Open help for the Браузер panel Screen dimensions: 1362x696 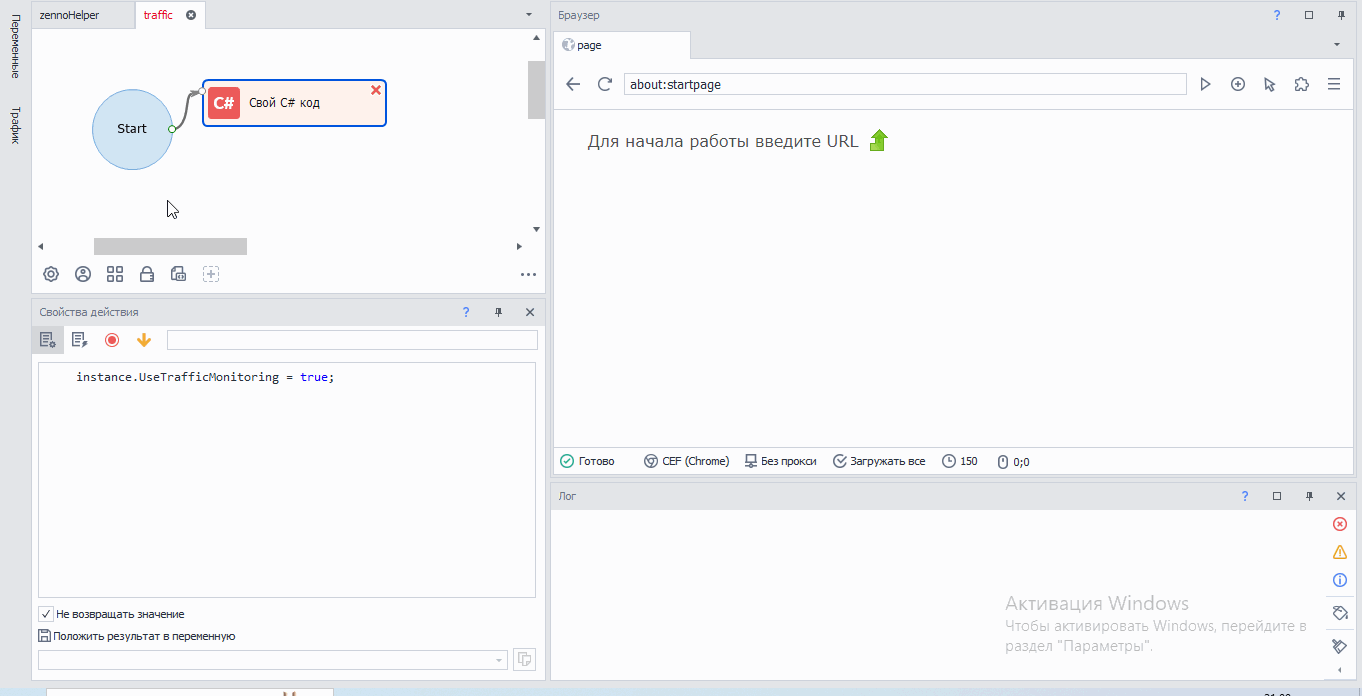coord(1277,15)
